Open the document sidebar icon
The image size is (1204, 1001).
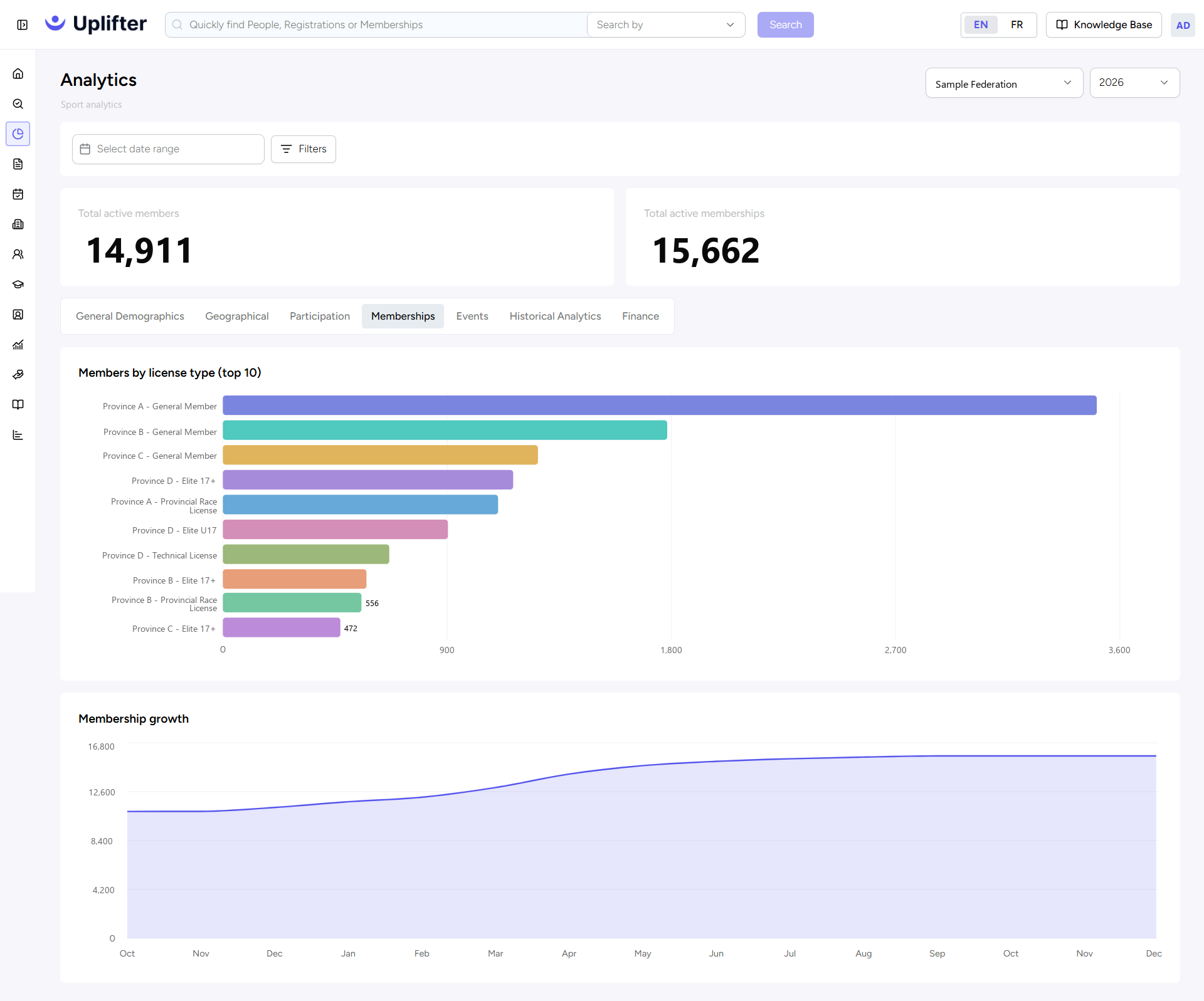point(18,164)
